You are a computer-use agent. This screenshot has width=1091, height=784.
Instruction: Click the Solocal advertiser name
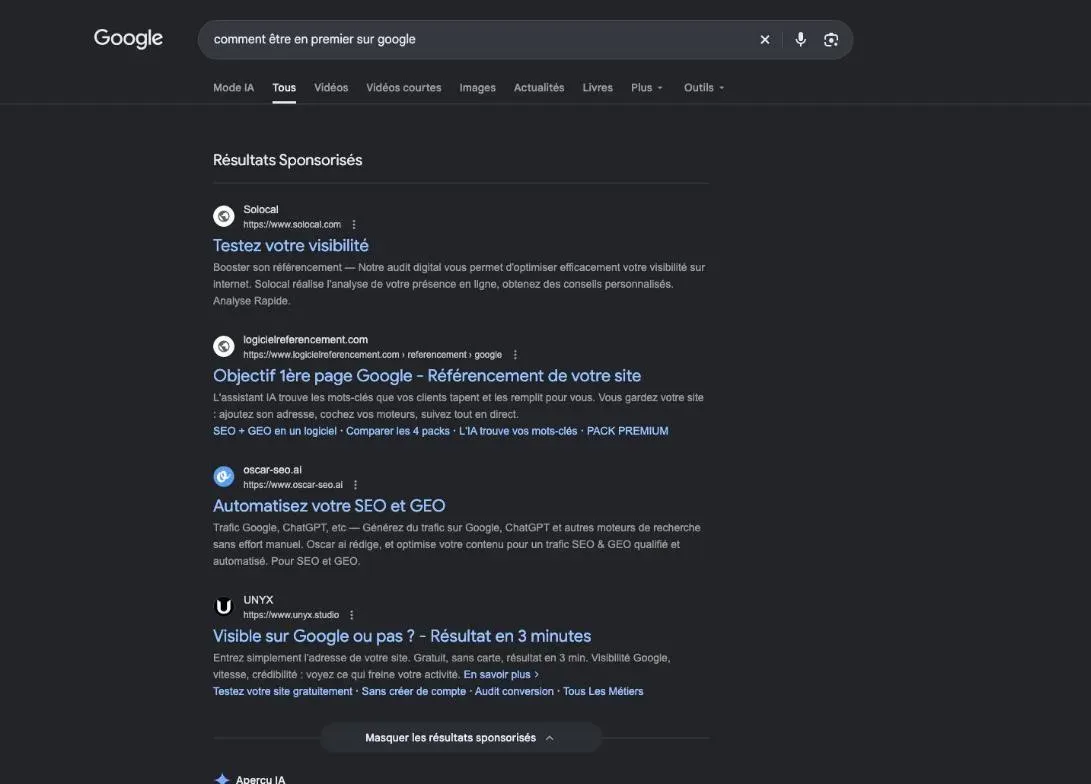tap(261, 209)
